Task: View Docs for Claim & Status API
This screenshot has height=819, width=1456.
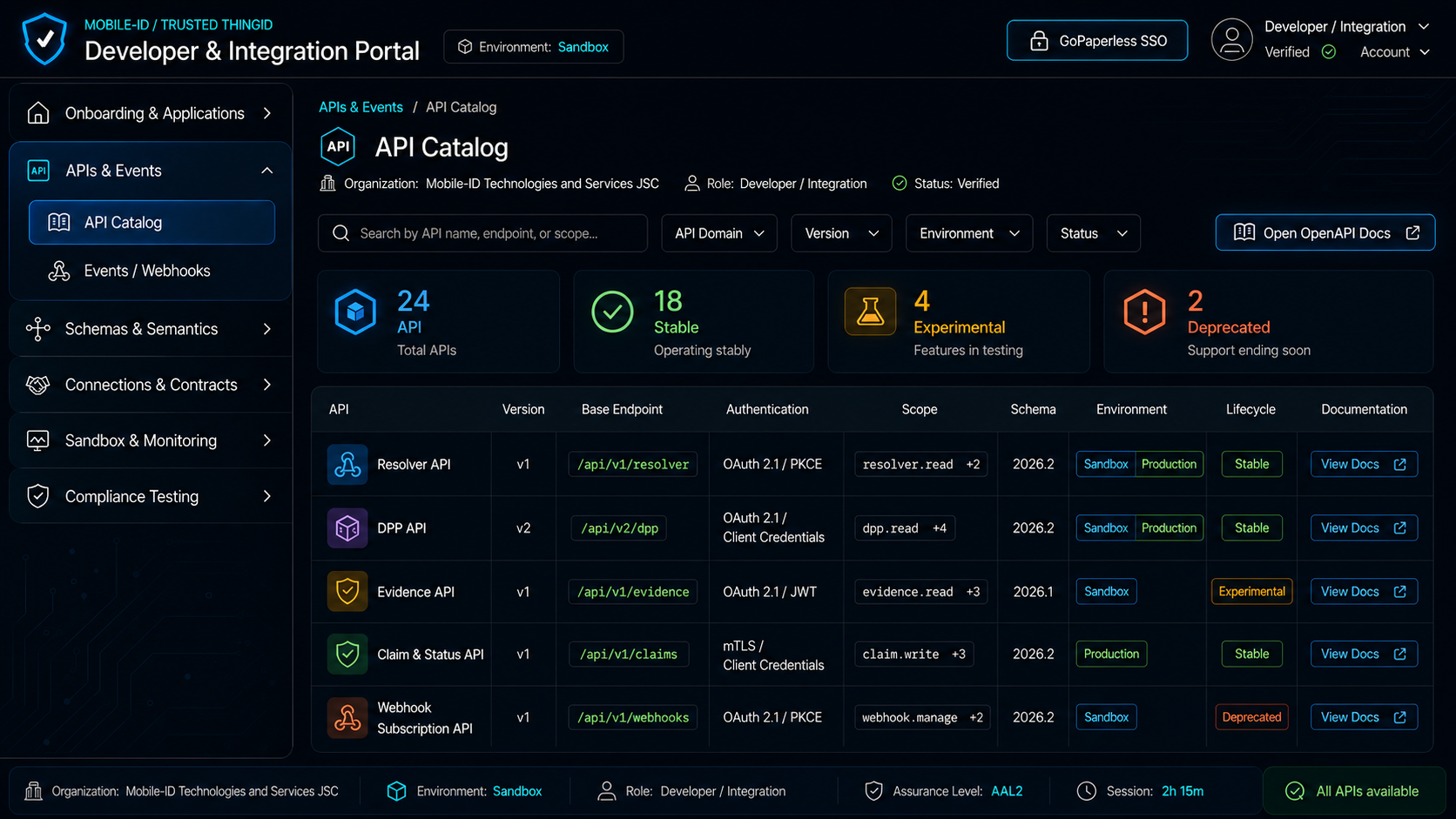Action: (x=1364, y=654)
